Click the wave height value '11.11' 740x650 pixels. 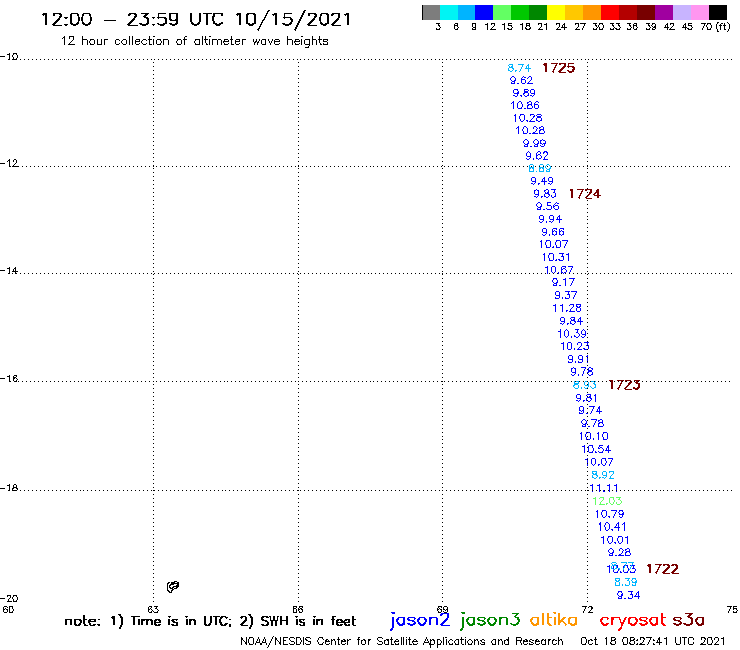[604, 488]
